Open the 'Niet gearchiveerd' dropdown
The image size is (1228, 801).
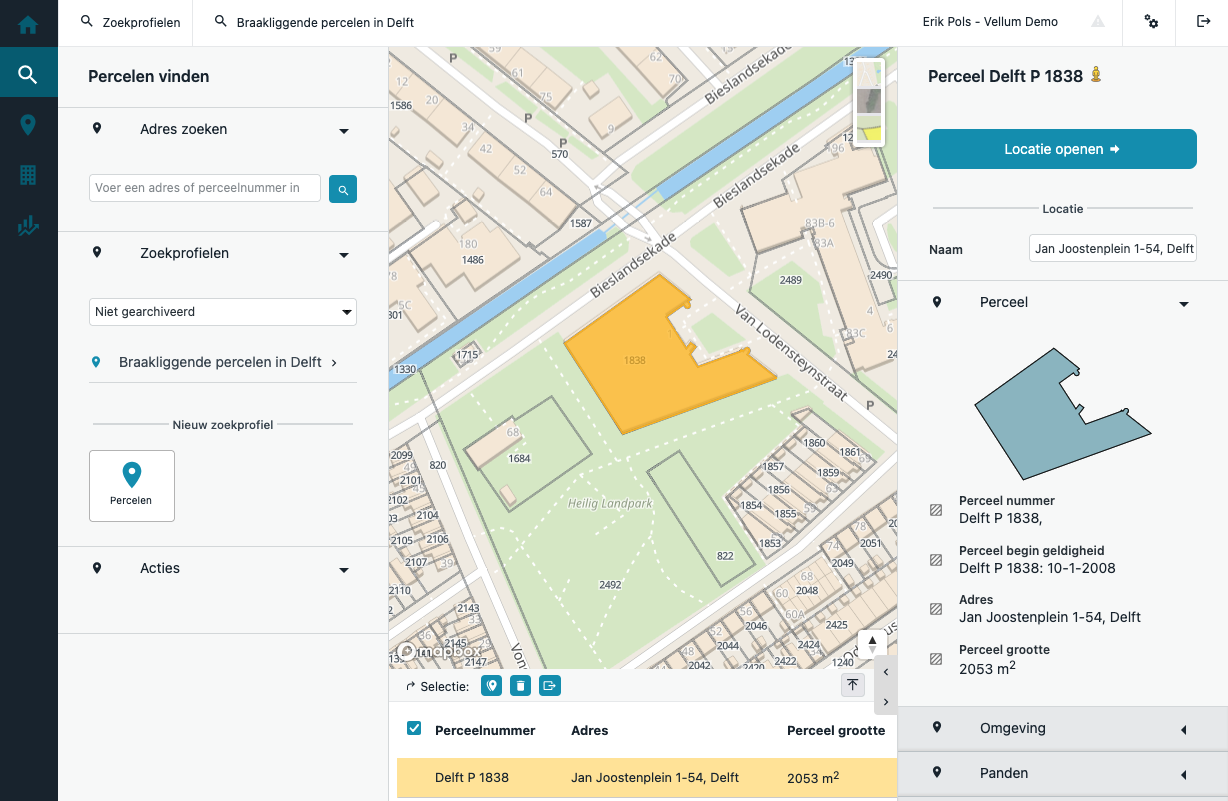[222, 312]
